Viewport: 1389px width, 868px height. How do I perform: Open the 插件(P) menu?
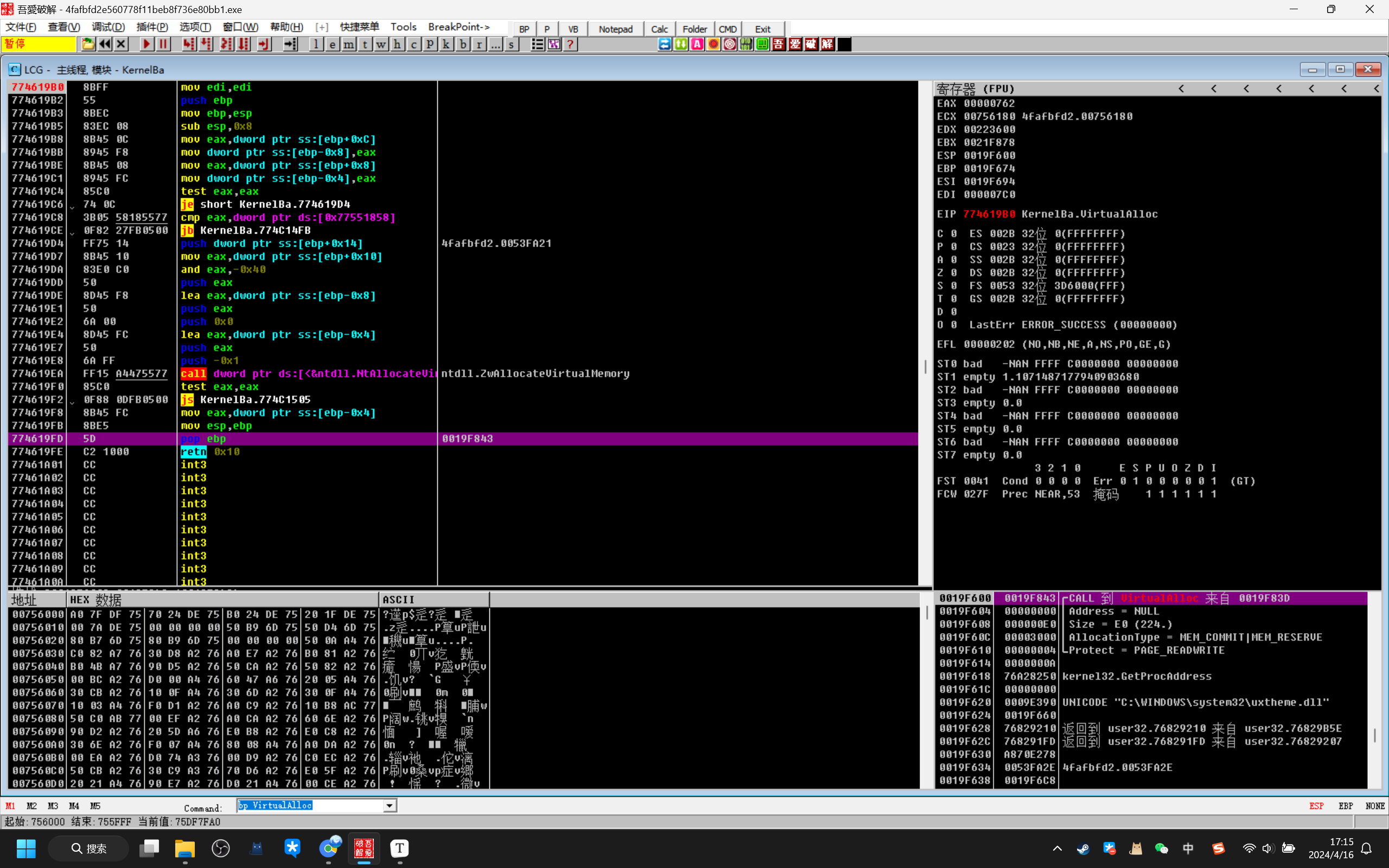tap(151, 27)
